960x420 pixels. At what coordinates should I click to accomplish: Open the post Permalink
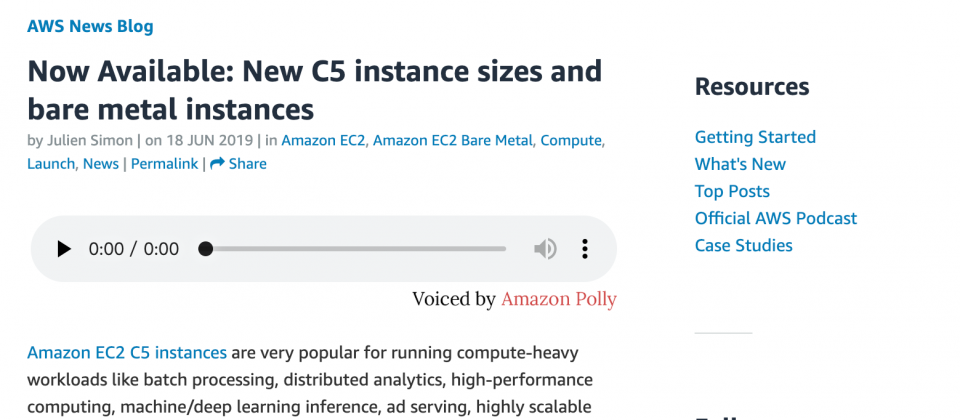164,163
